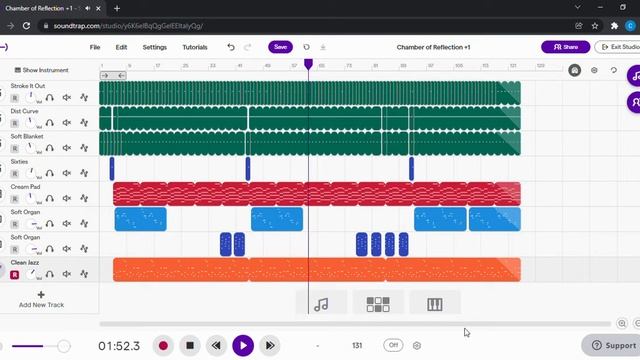
Task: Arm recording on Stroke It Out track
Action: pyautogui.click(x=15, y=98)
